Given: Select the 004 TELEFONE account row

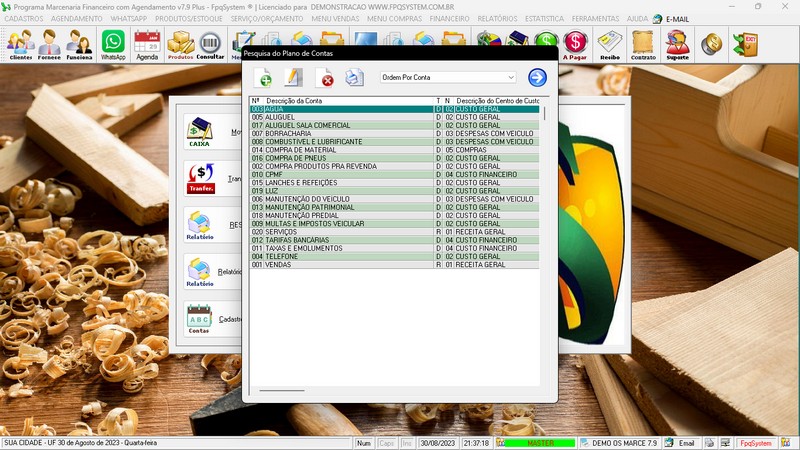Looking at the screenshot, I should tap(394, 257).
